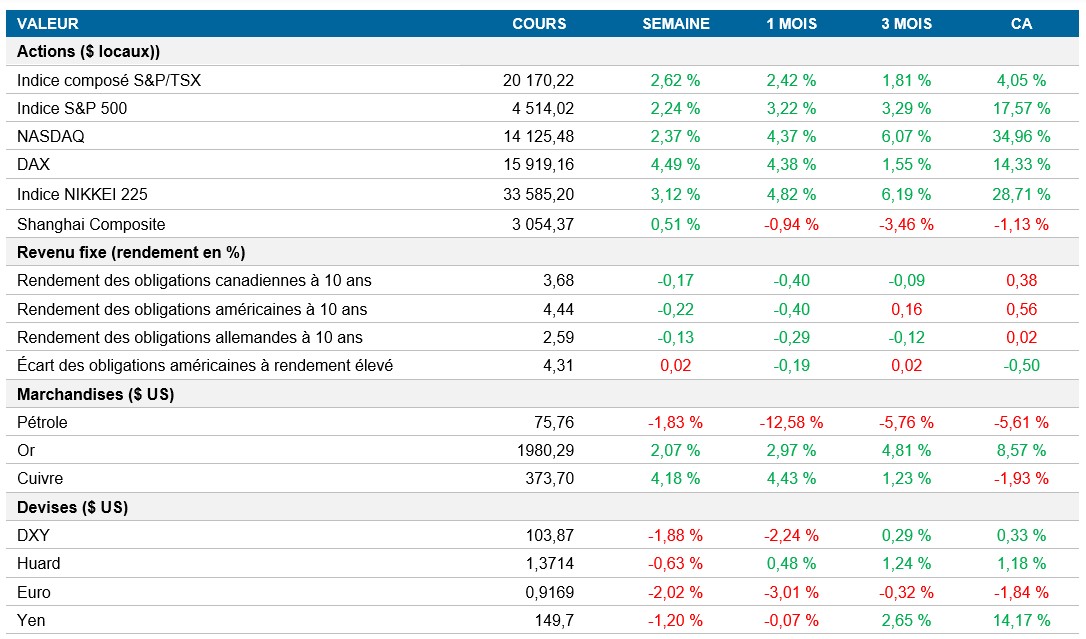Screen dimensions: 1086x639
Task: Select the Indice NIKKEI 225 price 33 585,20
Action: (x=538, y=194)
